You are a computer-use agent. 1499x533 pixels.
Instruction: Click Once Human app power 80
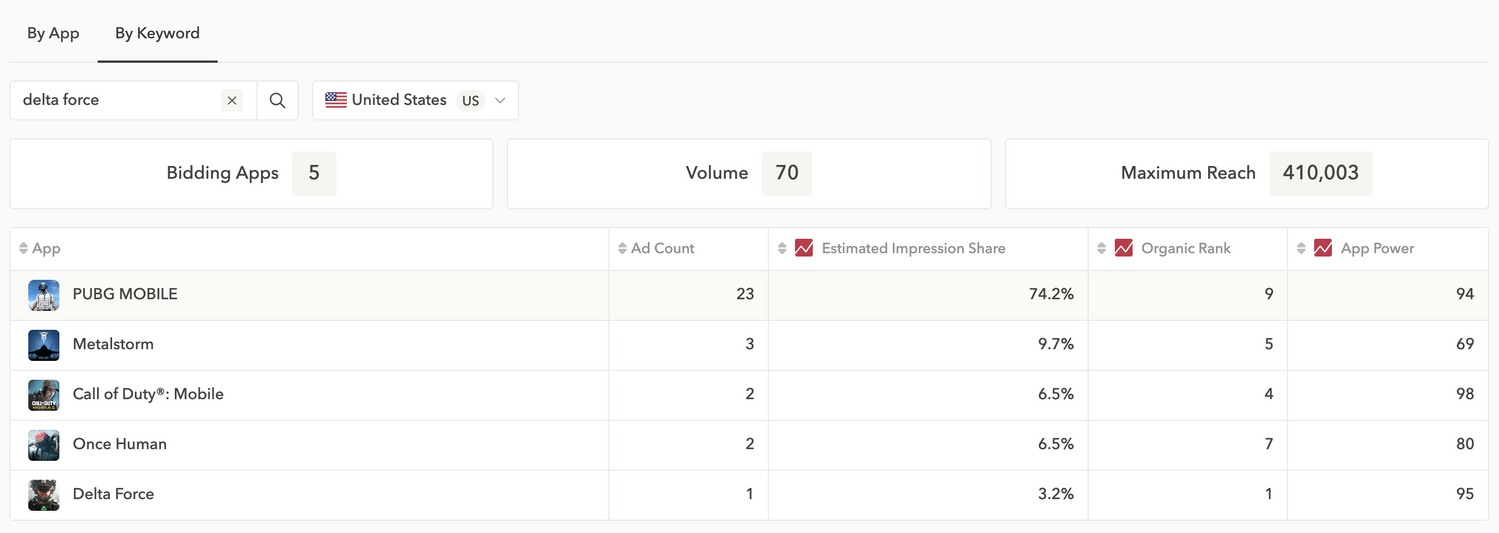click(x=1465, y=444)
